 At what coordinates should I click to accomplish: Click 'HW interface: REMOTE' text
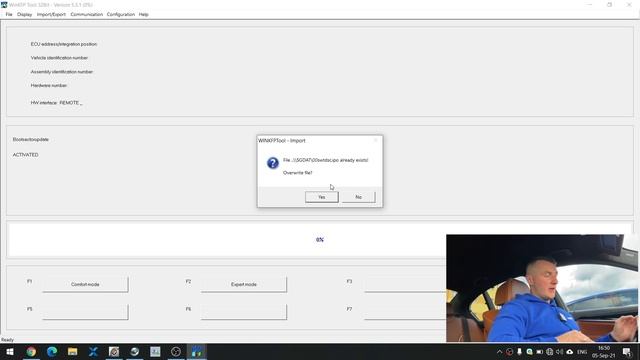coord(56,102)
